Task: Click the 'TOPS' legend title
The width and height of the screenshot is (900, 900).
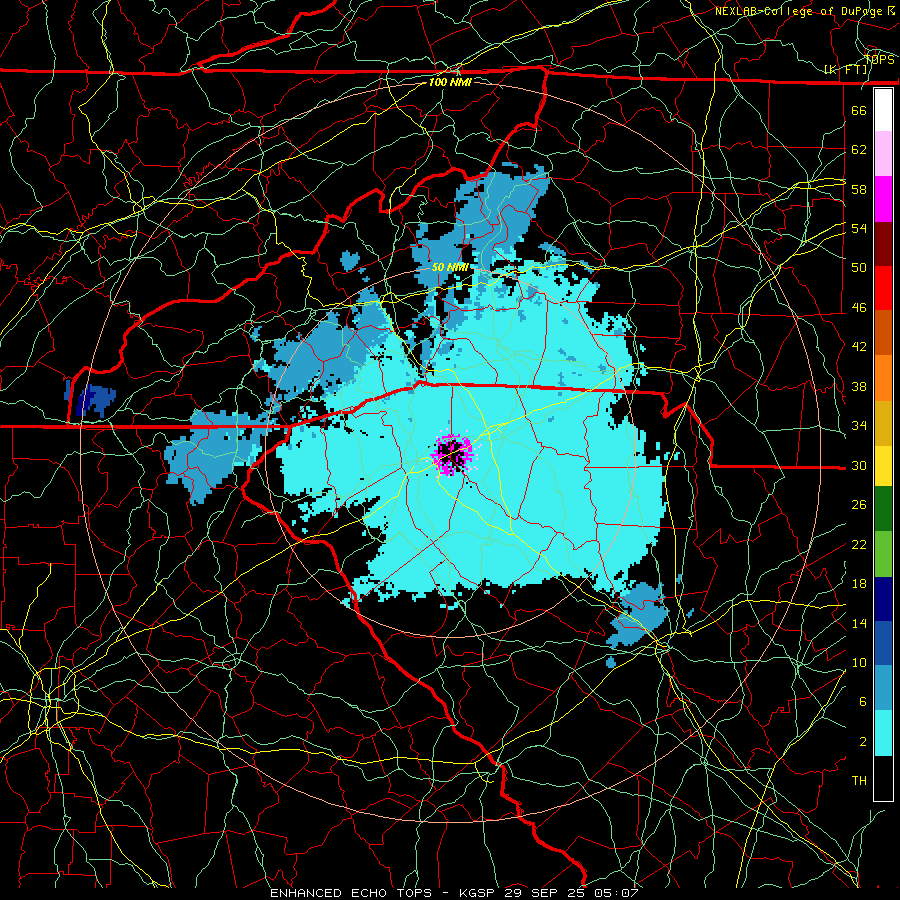Action: (x=879, y=60)
